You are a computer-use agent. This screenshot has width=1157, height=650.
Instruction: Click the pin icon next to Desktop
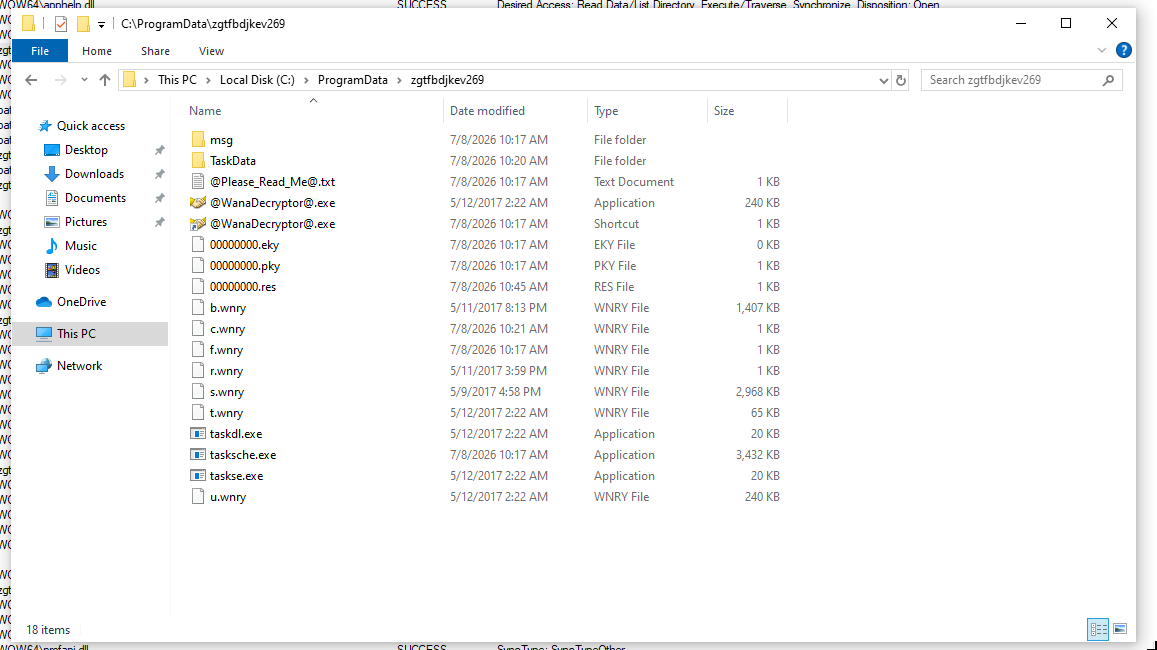click(x=159, y=151)
